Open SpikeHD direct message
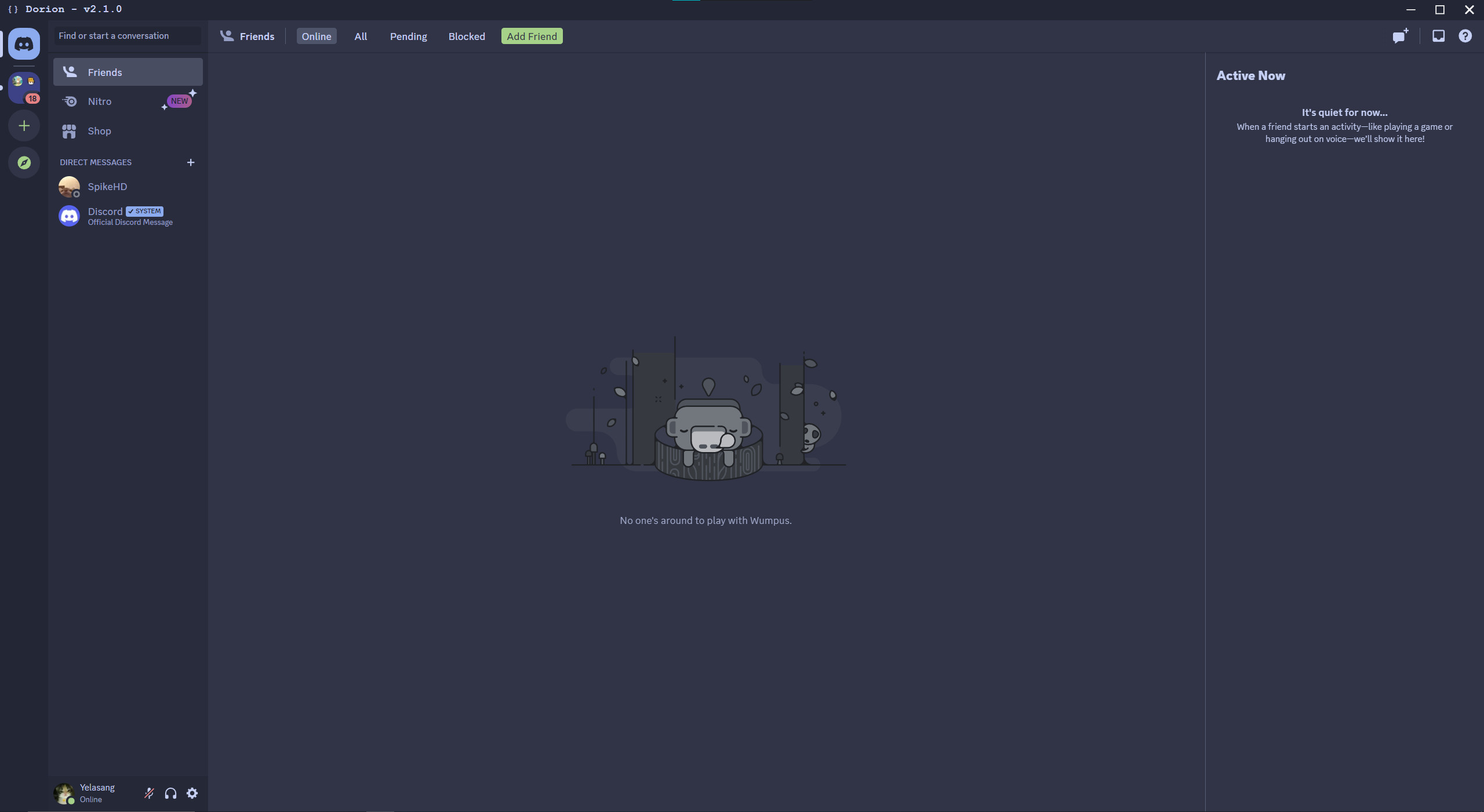 (x=128, y=187)
